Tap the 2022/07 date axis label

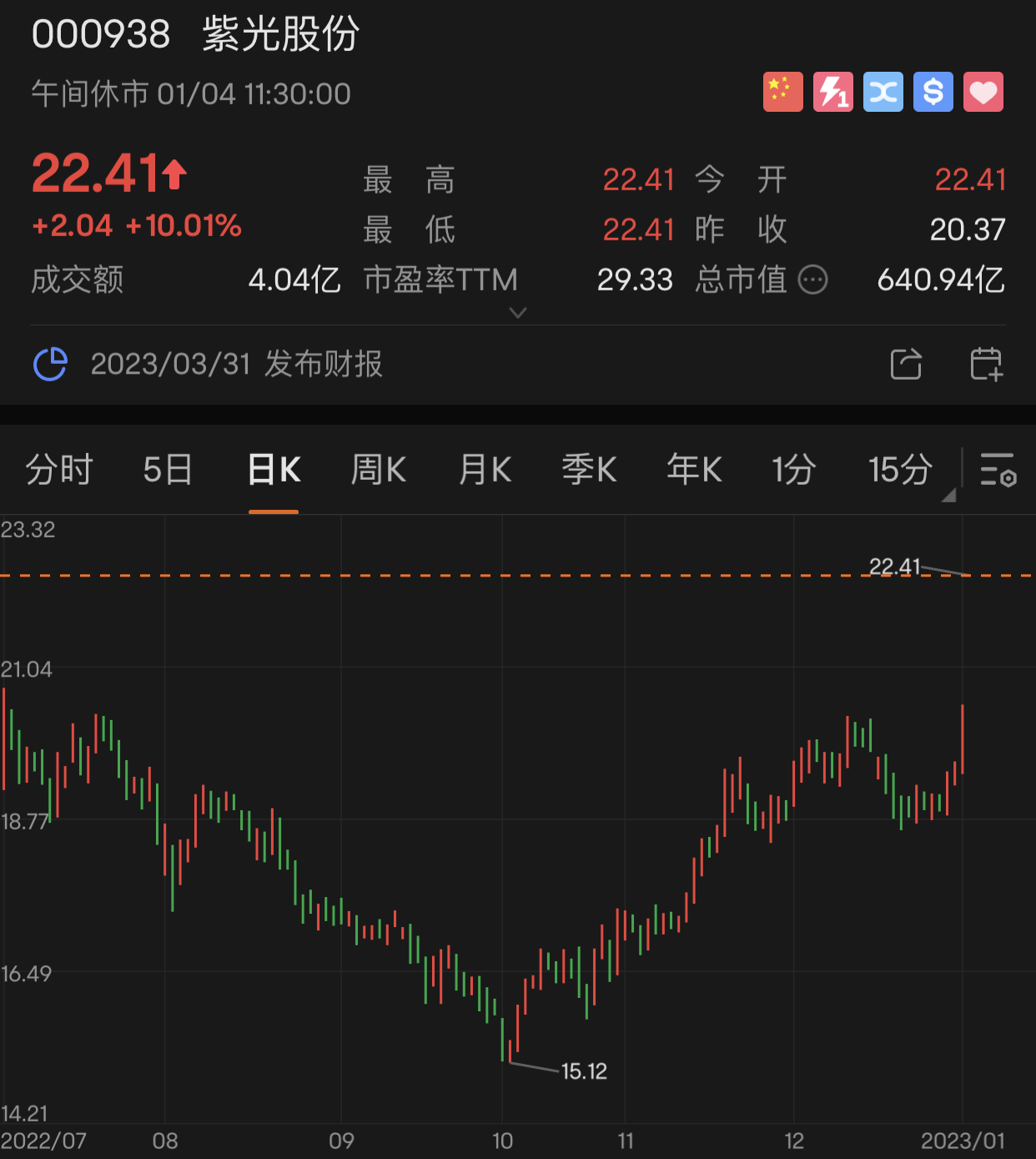[43, 1141]
